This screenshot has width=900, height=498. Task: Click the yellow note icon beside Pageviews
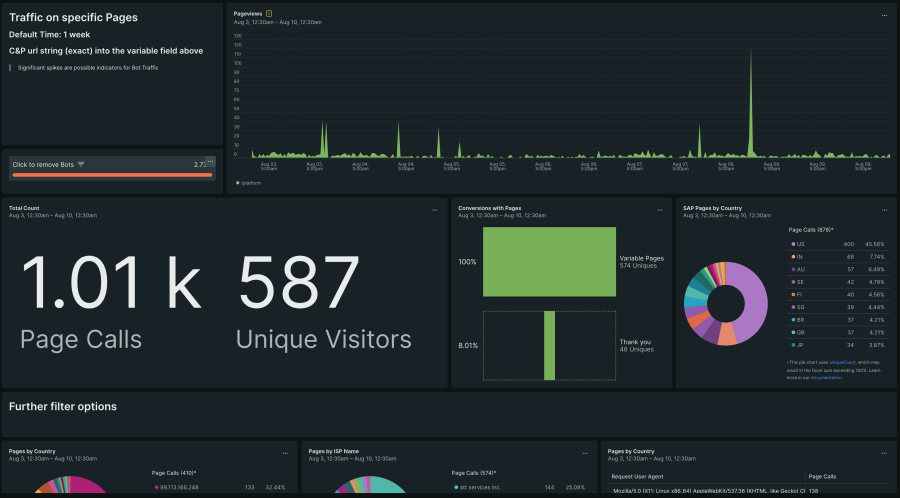tap(269, 13)
